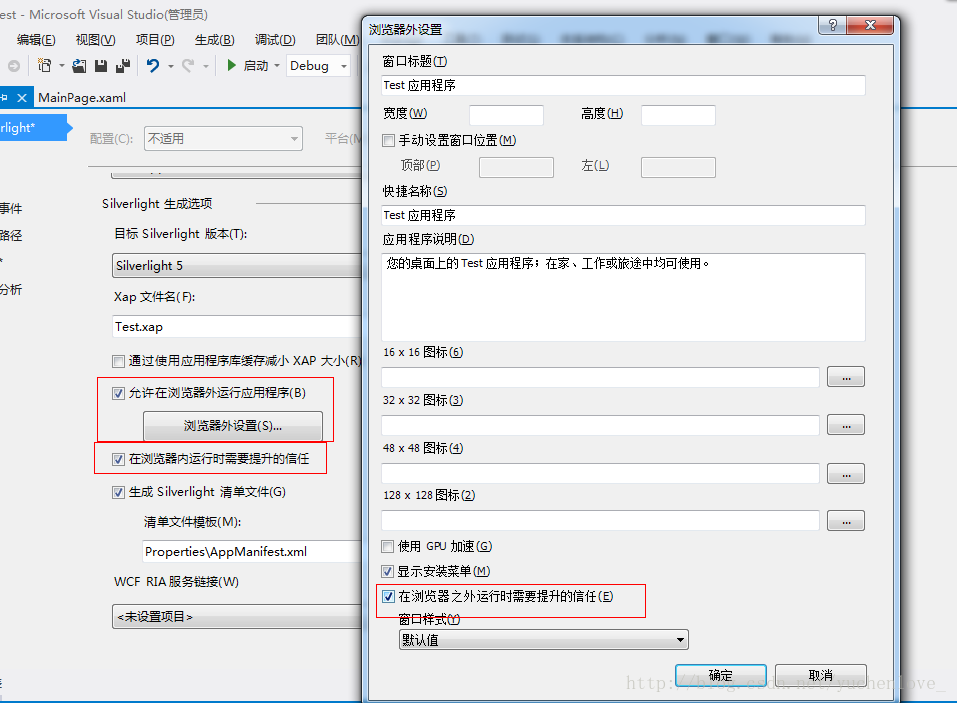This screenshot has height=703, width=957.
Task: Click the 快捷名称 text field
Action: [623, 215]
